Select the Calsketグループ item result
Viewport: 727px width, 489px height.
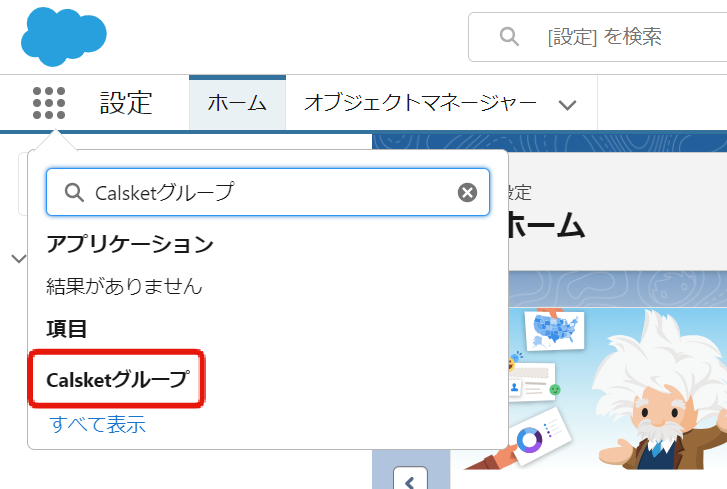[118, 380]
